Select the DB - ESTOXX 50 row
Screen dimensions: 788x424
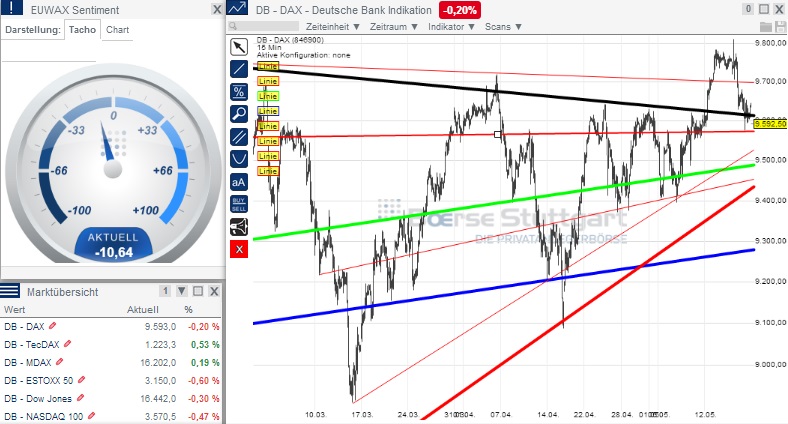[111, 381]
